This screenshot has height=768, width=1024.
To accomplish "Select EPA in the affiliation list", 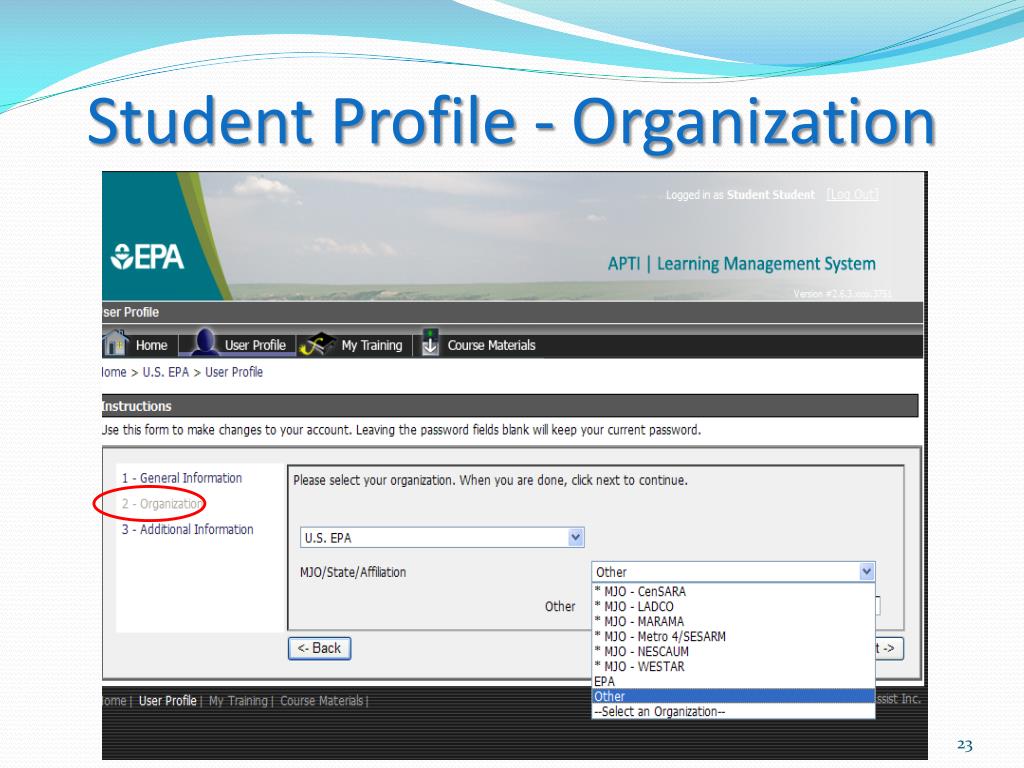I will pos(733,682).
